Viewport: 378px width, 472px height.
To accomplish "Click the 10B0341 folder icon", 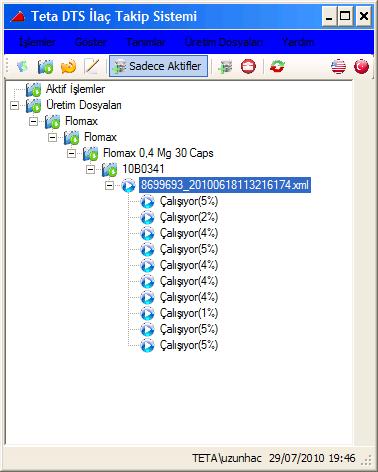I will click(x=109, y=169).
